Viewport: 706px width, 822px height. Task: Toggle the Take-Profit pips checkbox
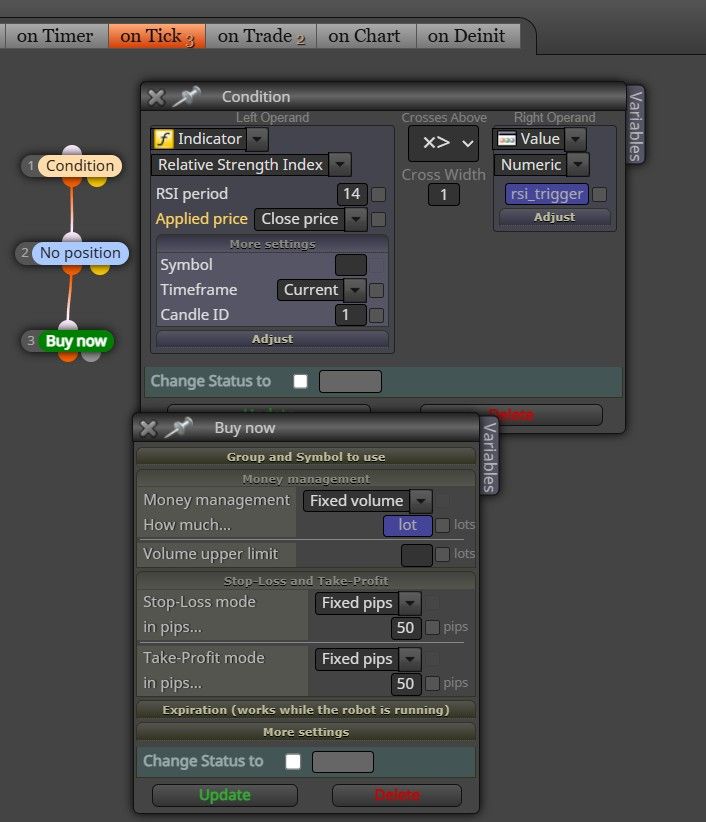click(x=432, y=684)
